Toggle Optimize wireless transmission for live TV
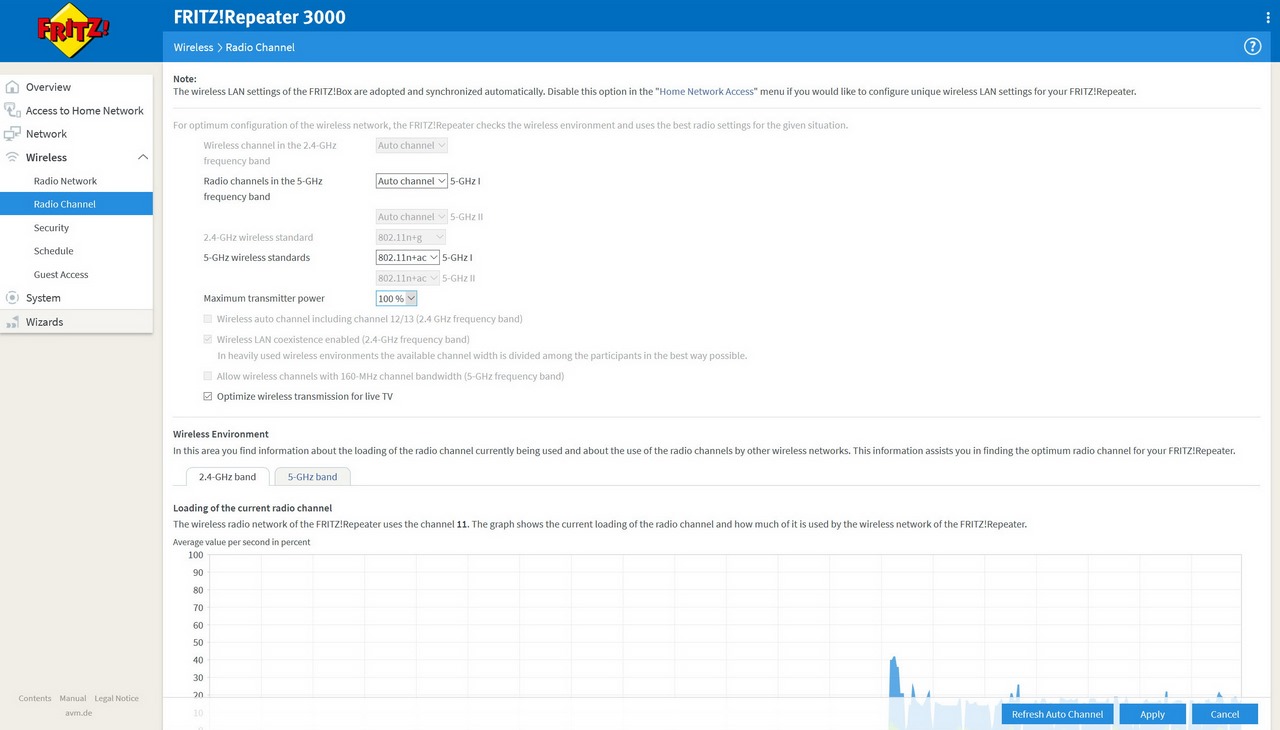1280x730 pixels. click(208, 397)
